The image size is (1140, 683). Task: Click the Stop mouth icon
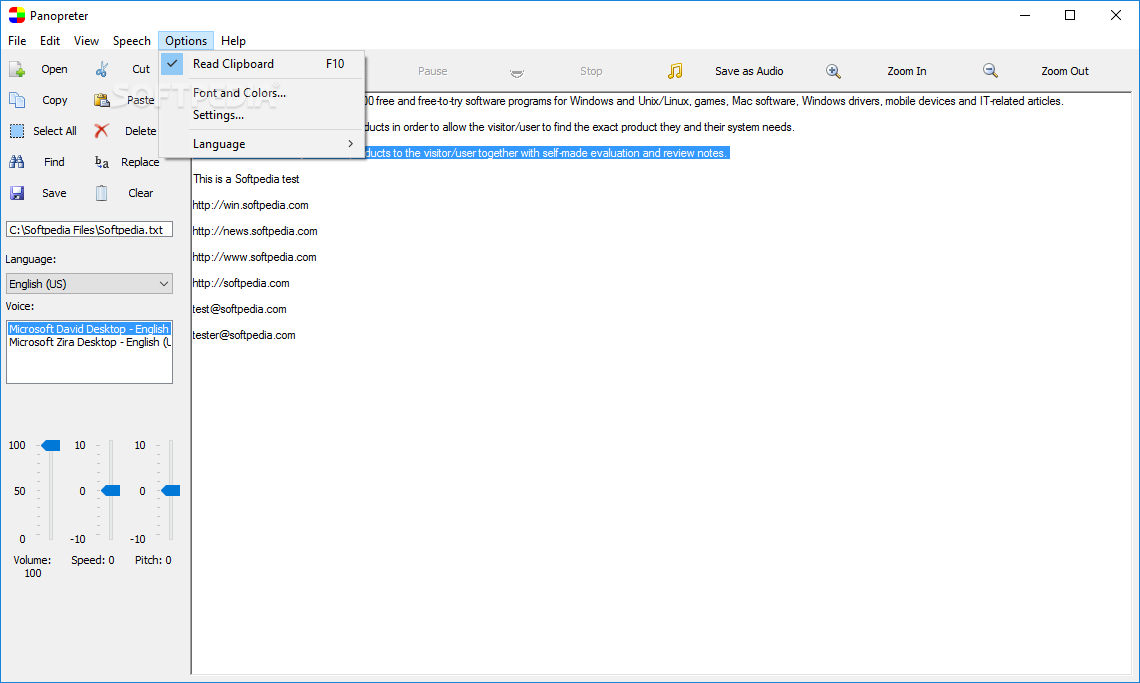pyautogui.click(x=517, y=72)
